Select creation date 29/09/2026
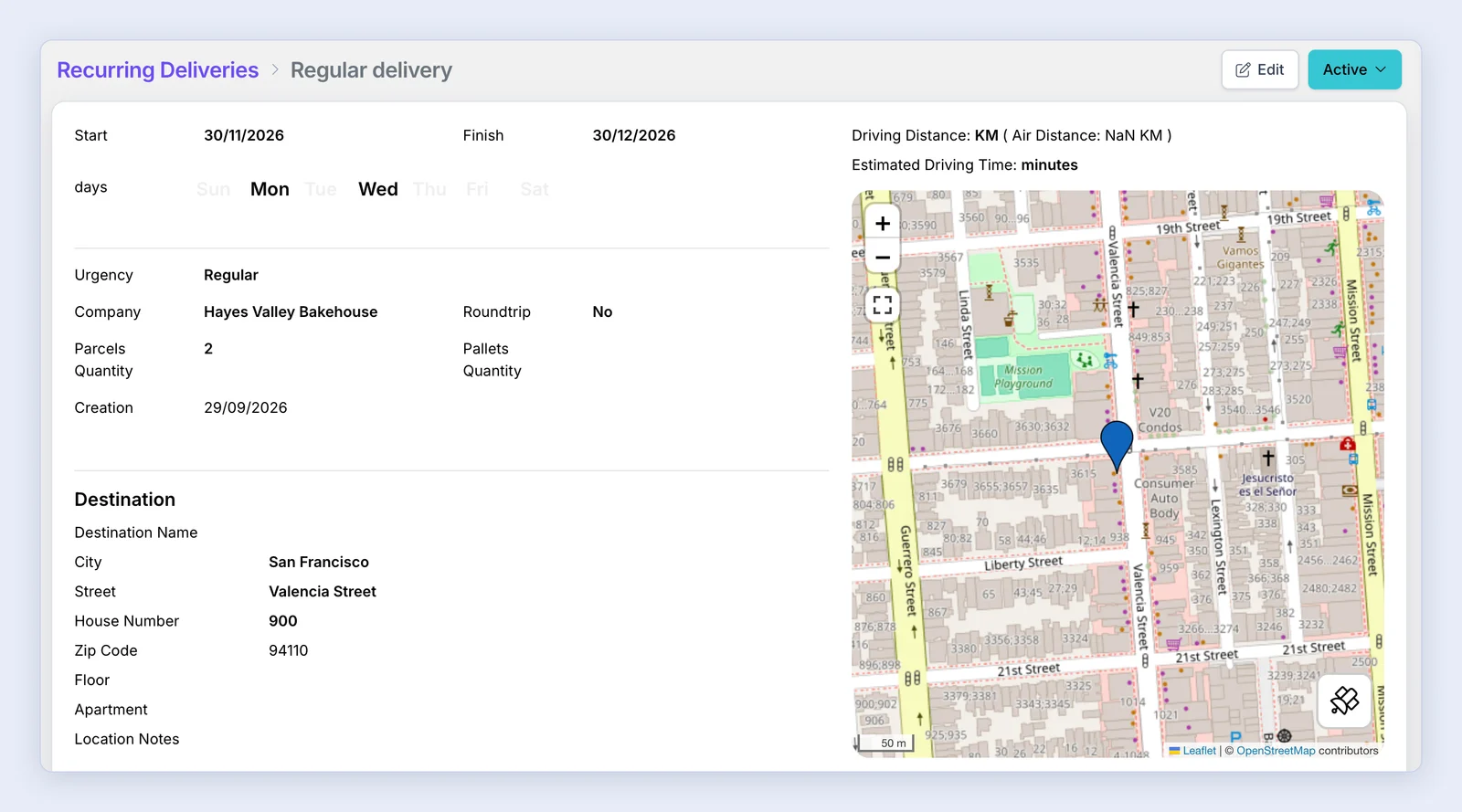This screenshot has height=812, width=1462. 246,407
